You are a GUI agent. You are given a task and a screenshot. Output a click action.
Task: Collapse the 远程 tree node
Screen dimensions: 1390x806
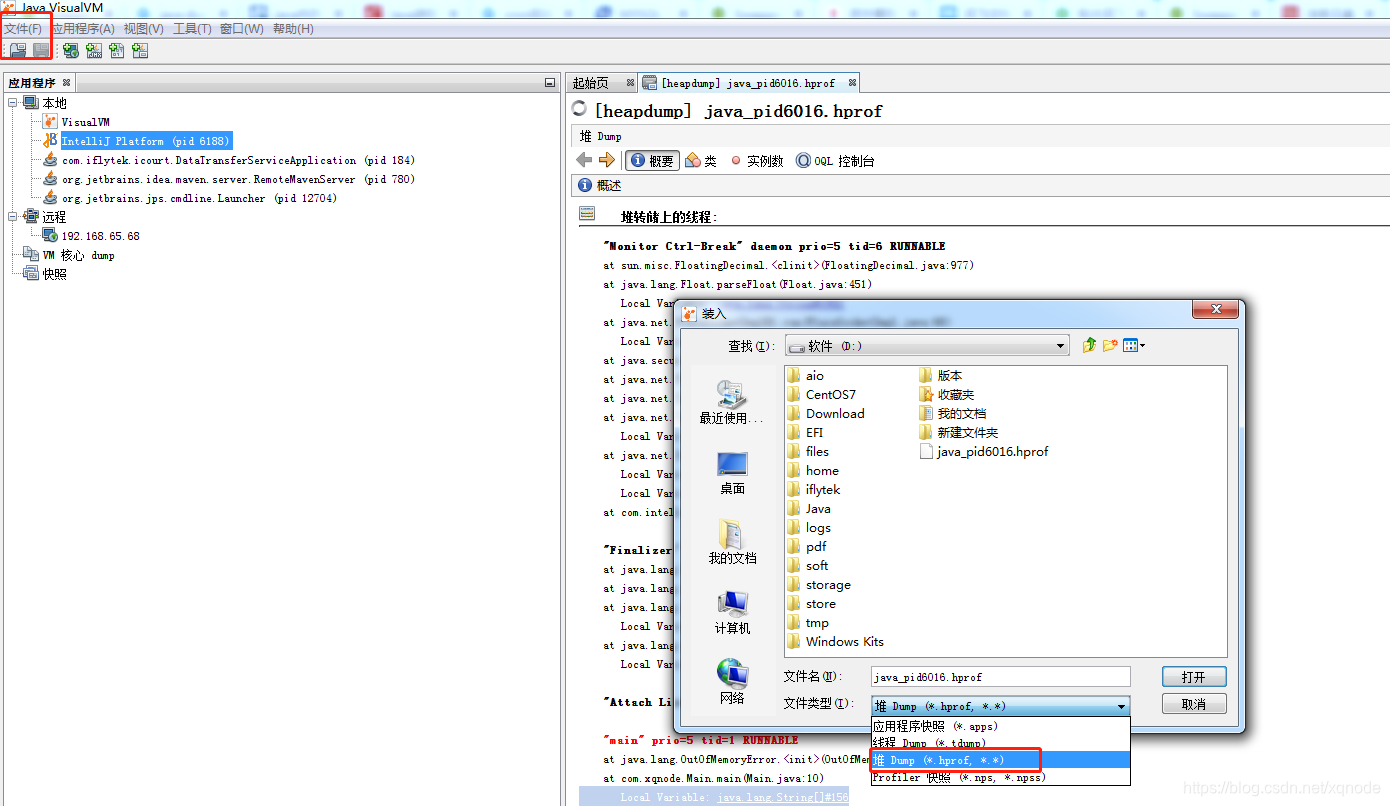coord(13,217)
